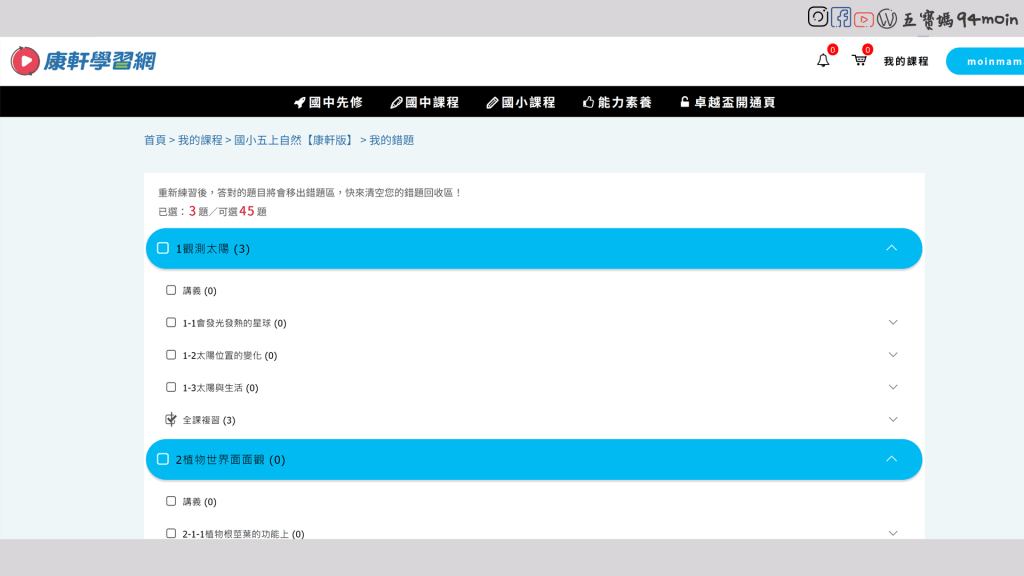1024x576 pixels.
Task: Click the rocket icon beside 國中先修
Action: coord(299,102)
